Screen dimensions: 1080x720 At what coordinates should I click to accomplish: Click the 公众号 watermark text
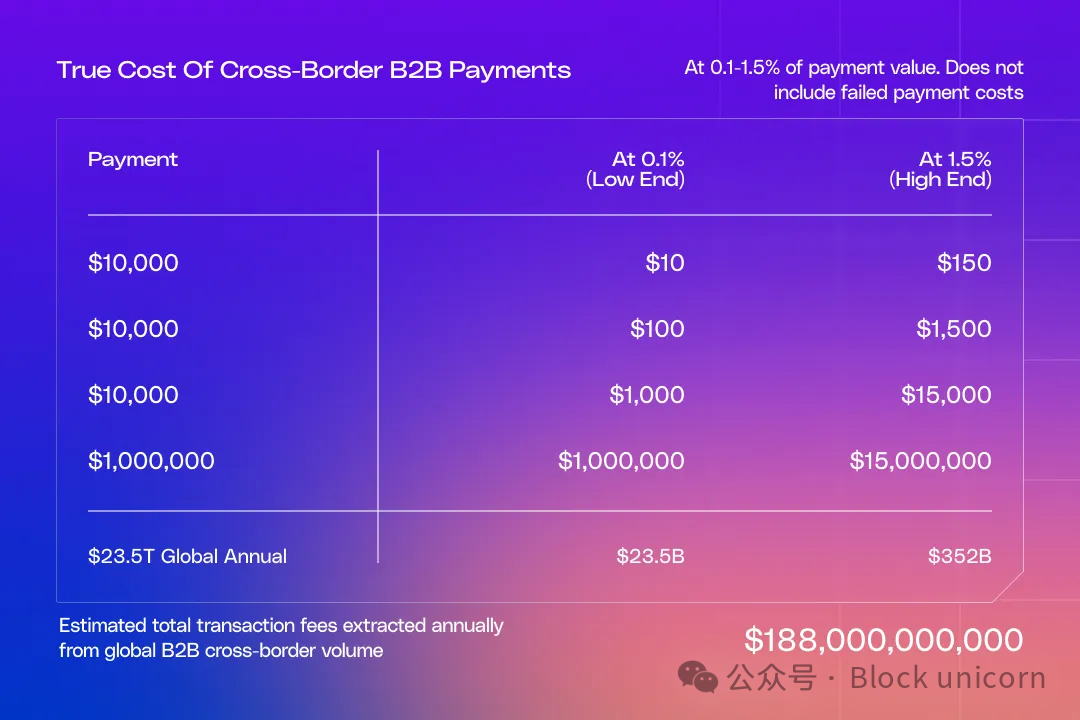(x=772, y=677)
